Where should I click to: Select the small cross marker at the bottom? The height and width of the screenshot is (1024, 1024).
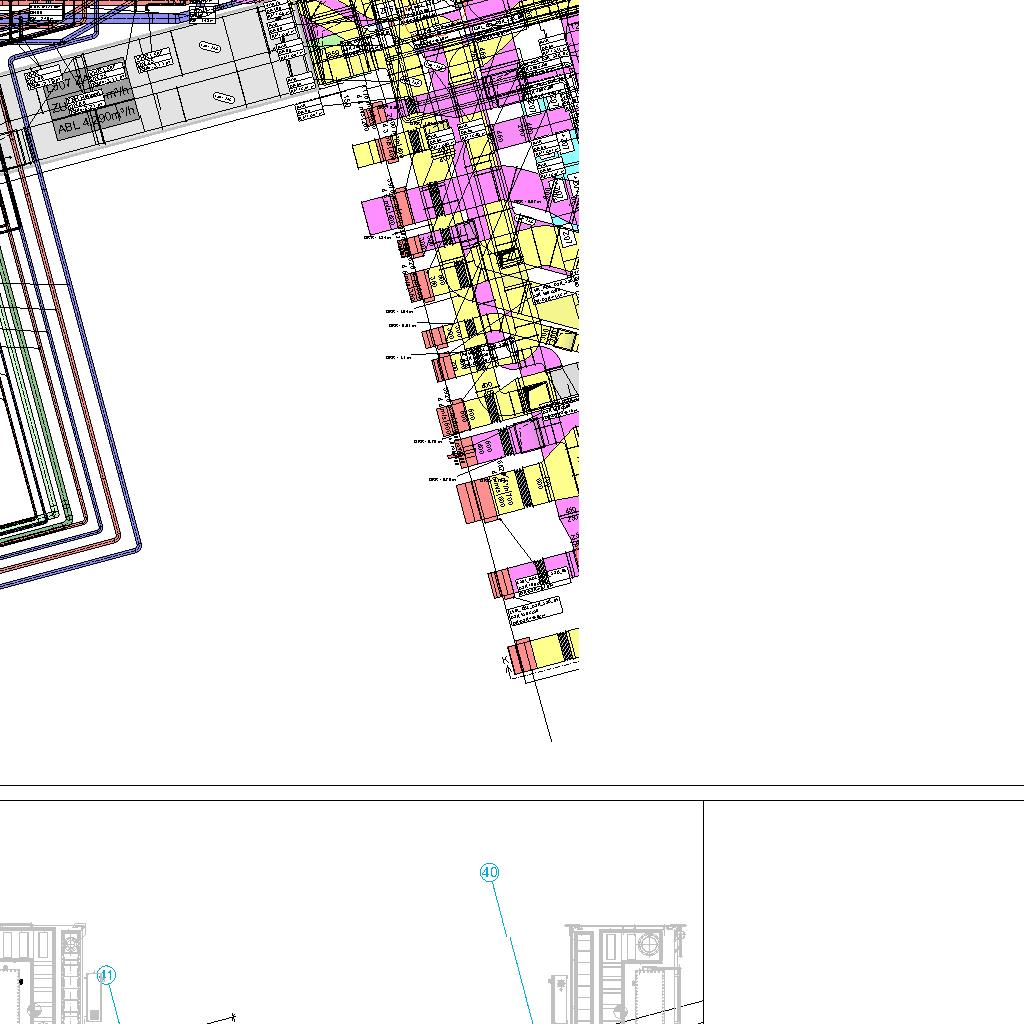point(233,1017)
